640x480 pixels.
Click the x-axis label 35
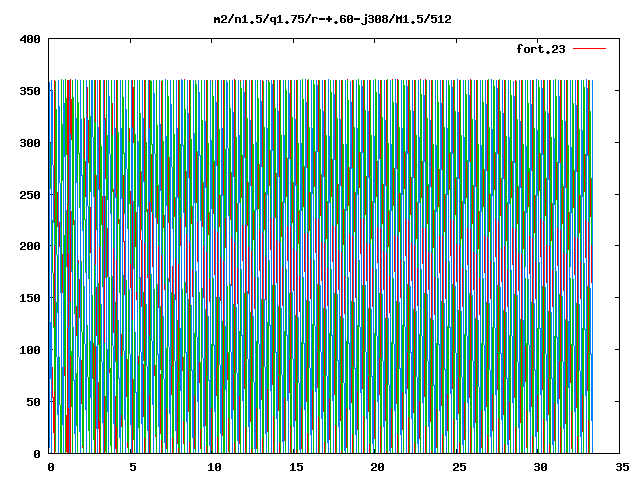[622, 467]
